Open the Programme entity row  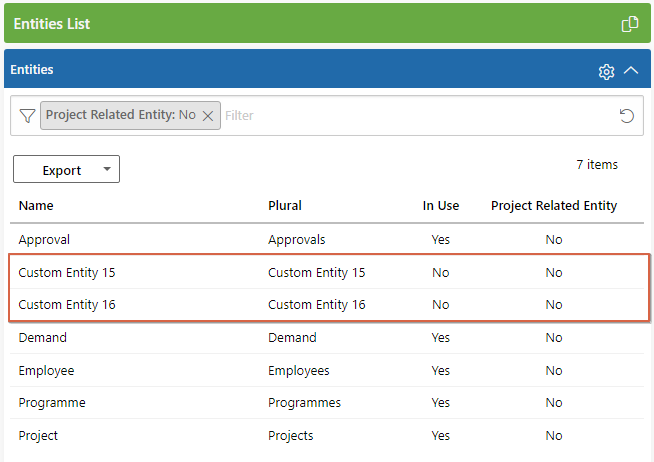pos(327,403)
